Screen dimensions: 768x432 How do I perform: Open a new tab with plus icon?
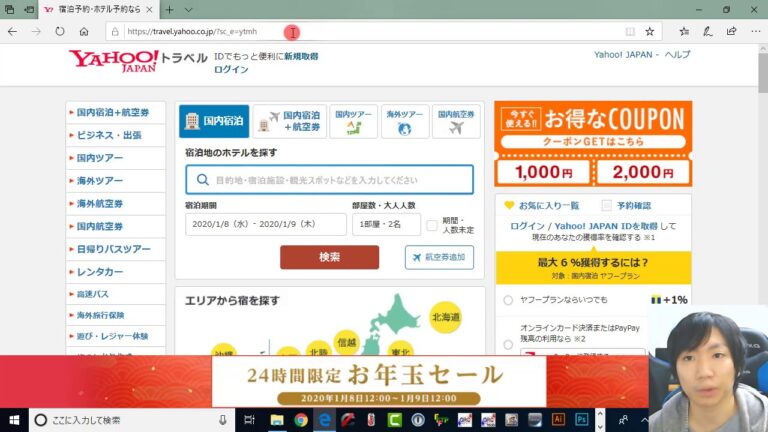pos(169,9)
